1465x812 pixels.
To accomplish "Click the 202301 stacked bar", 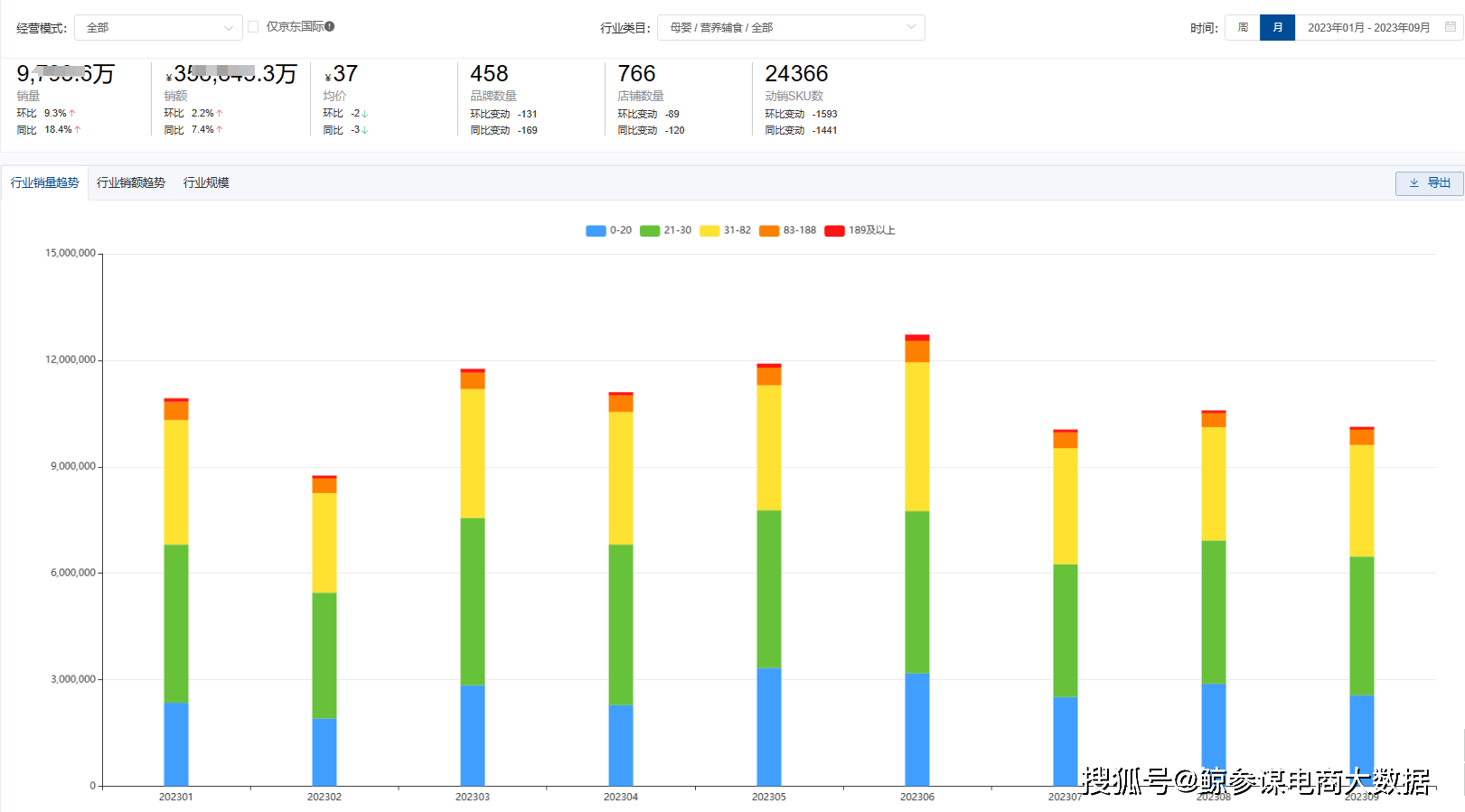I will click(x=176, y=592).
